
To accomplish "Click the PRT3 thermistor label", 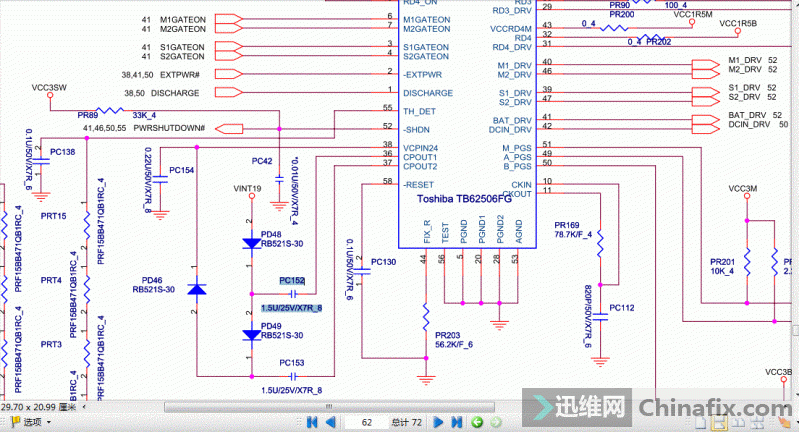I will tap(51, 344).
